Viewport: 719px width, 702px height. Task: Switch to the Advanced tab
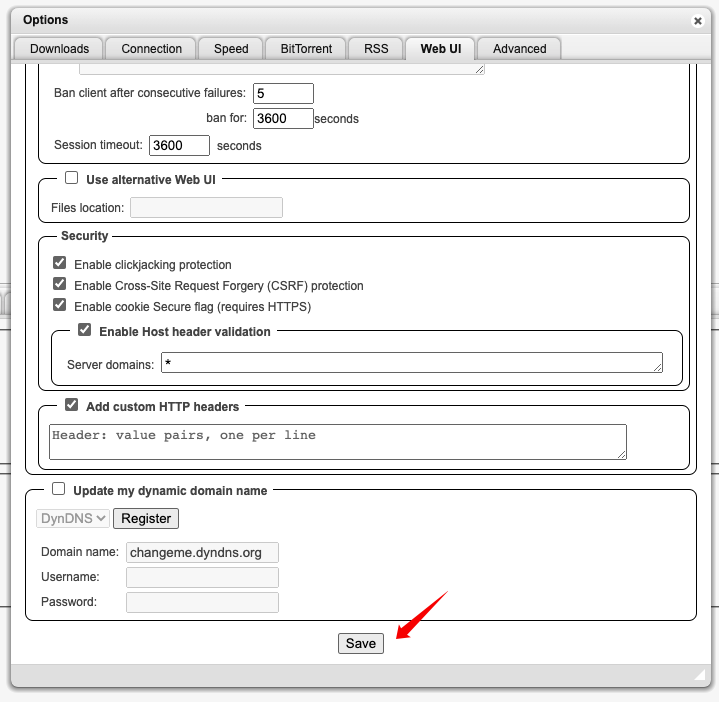pos(519,49)
